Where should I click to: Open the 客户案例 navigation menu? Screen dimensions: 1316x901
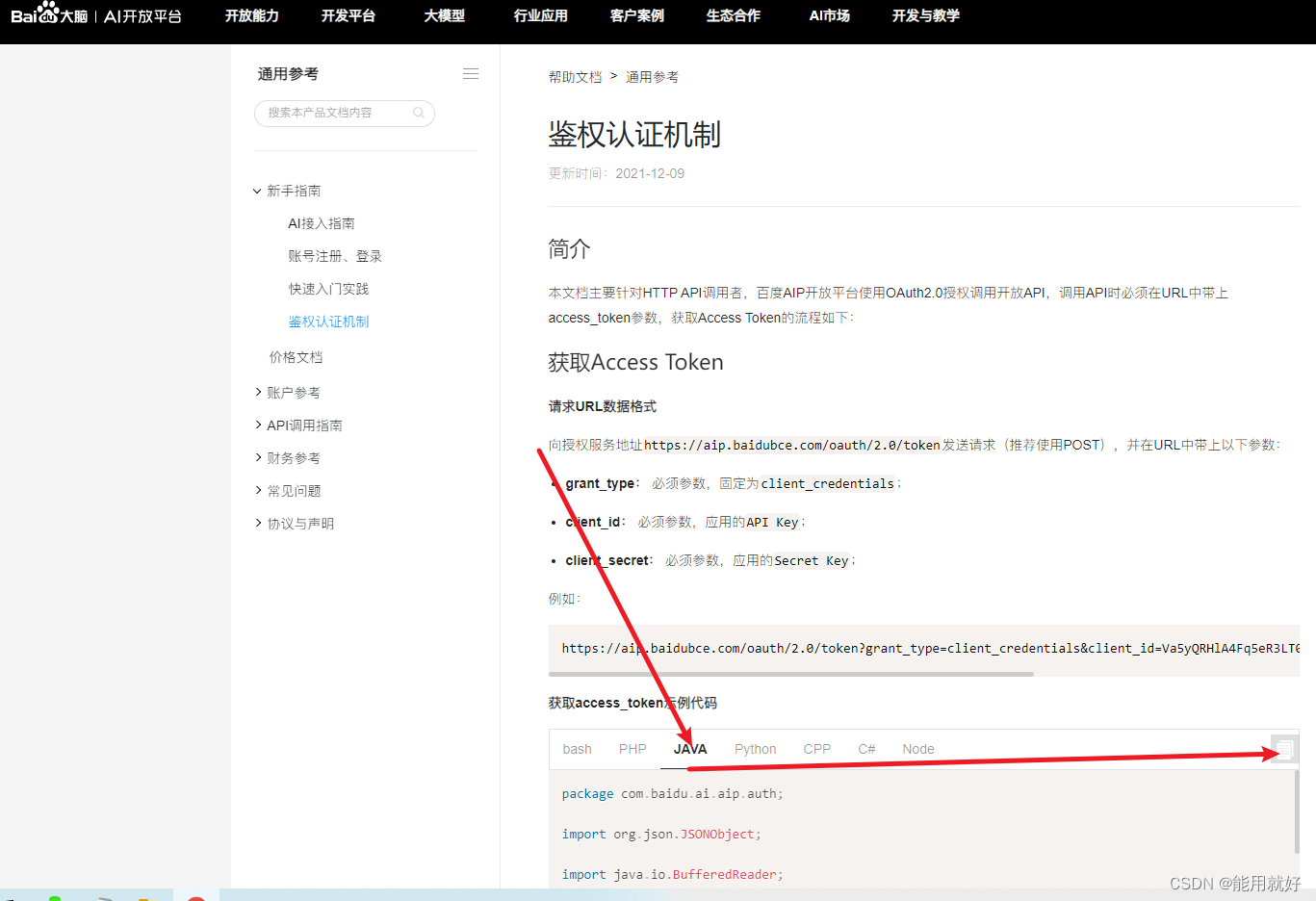tap(637, 15)
